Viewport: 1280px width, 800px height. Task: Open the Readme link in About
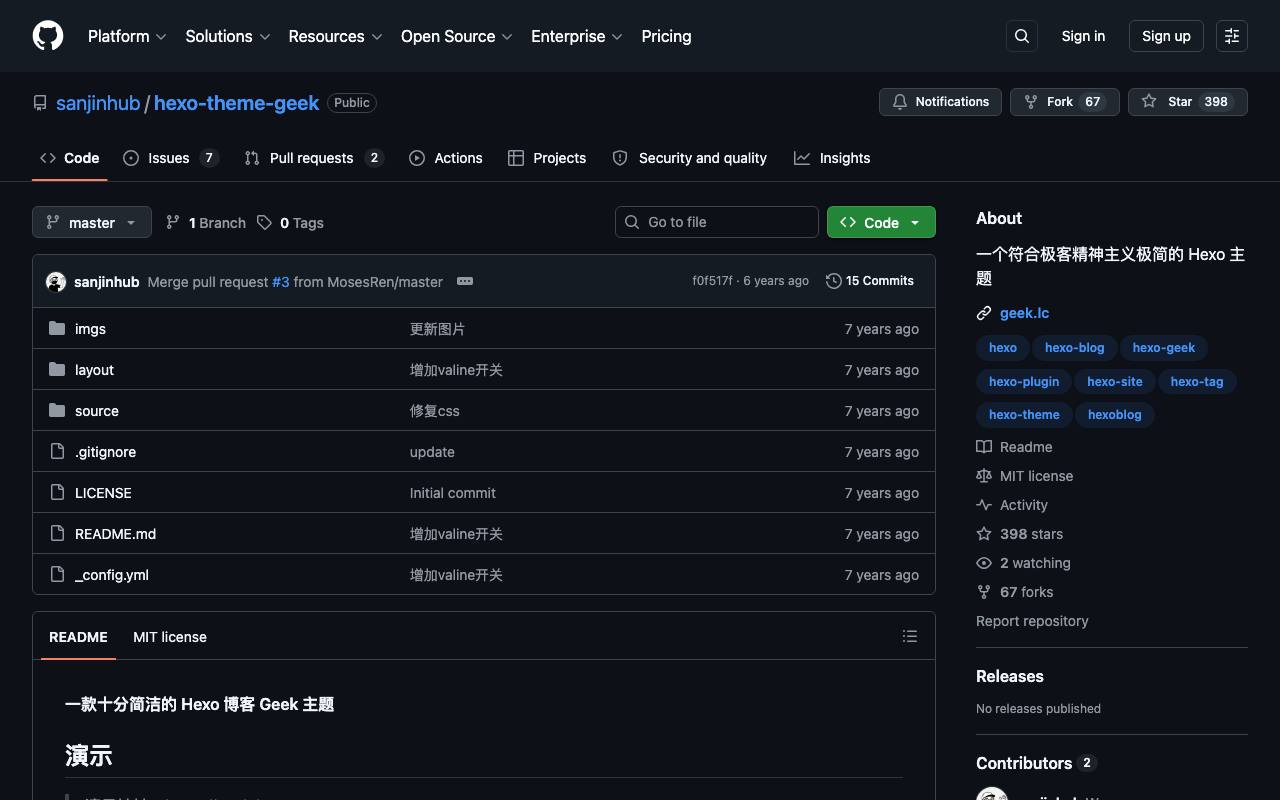coord(1014,447)
